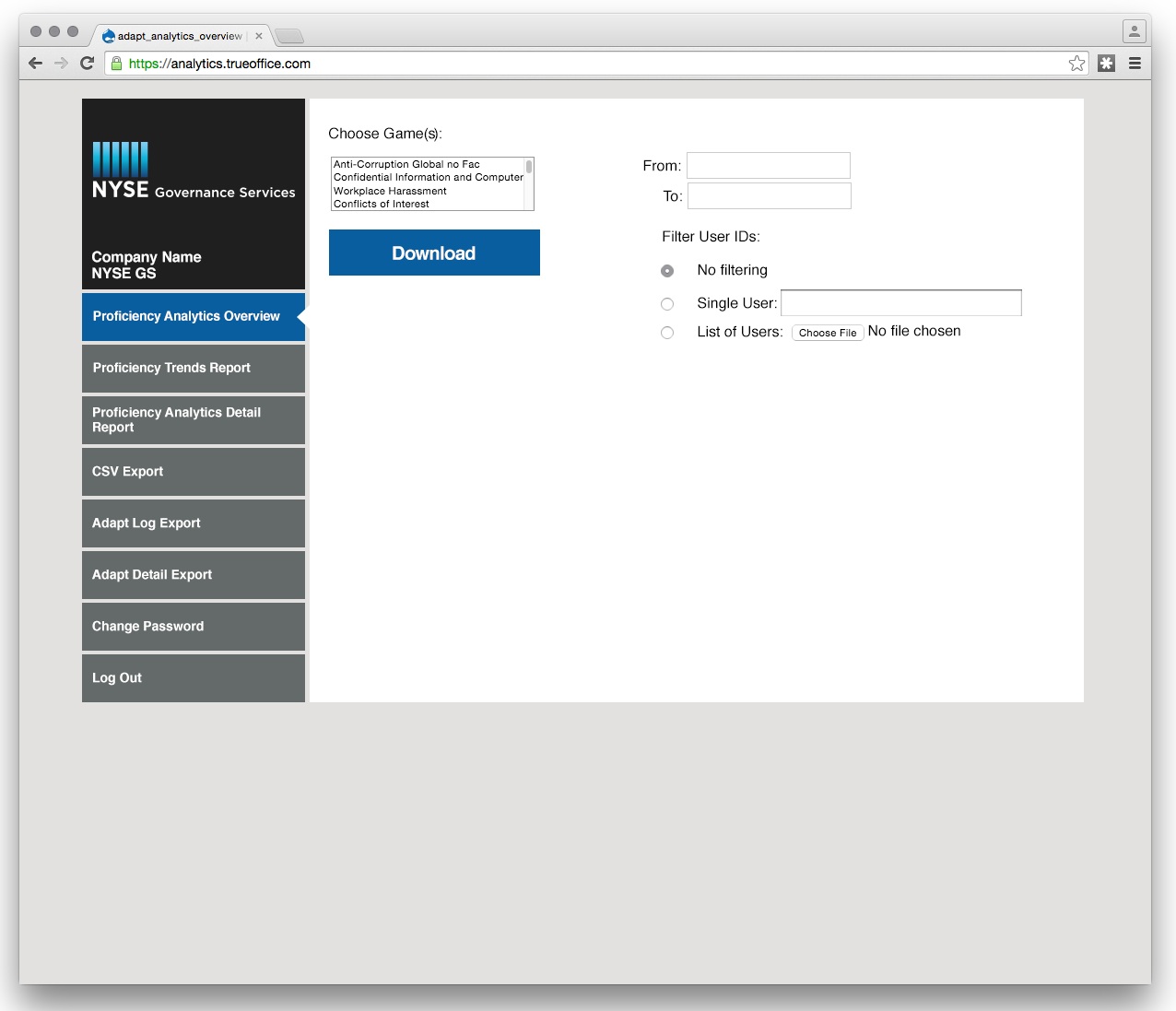
Task: Bookmark the page with the star icon
Action: click(x=1076, y=64)
